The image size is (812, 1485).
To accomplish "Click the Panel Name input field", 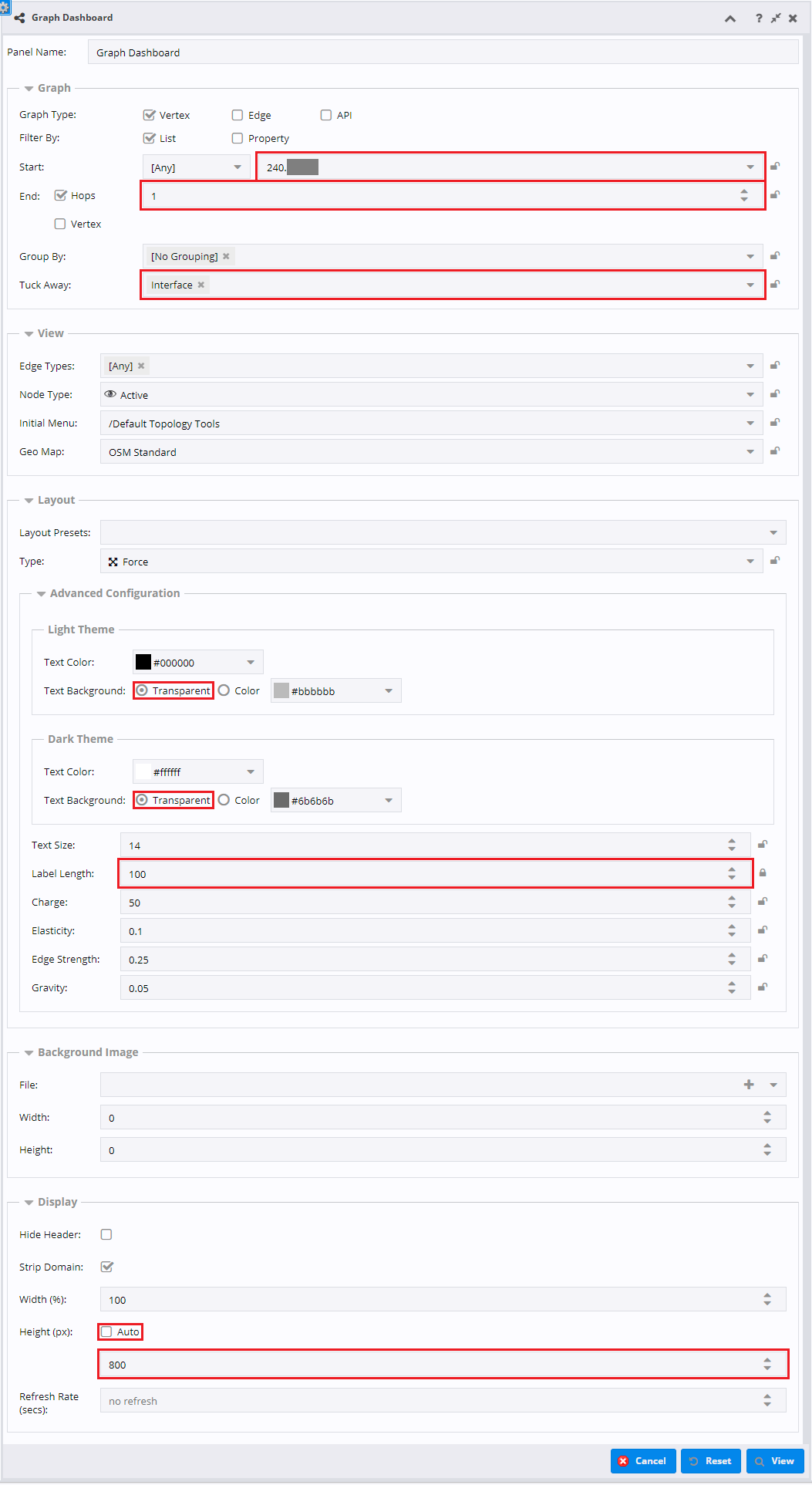I will (x=443, y=52).
